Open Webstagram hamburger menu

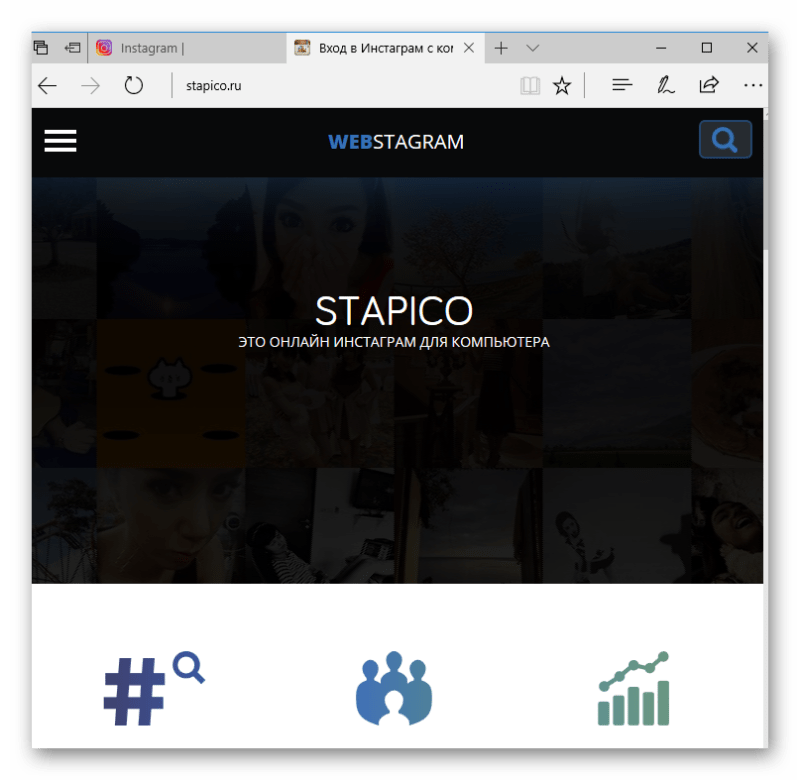click(60, 140)
